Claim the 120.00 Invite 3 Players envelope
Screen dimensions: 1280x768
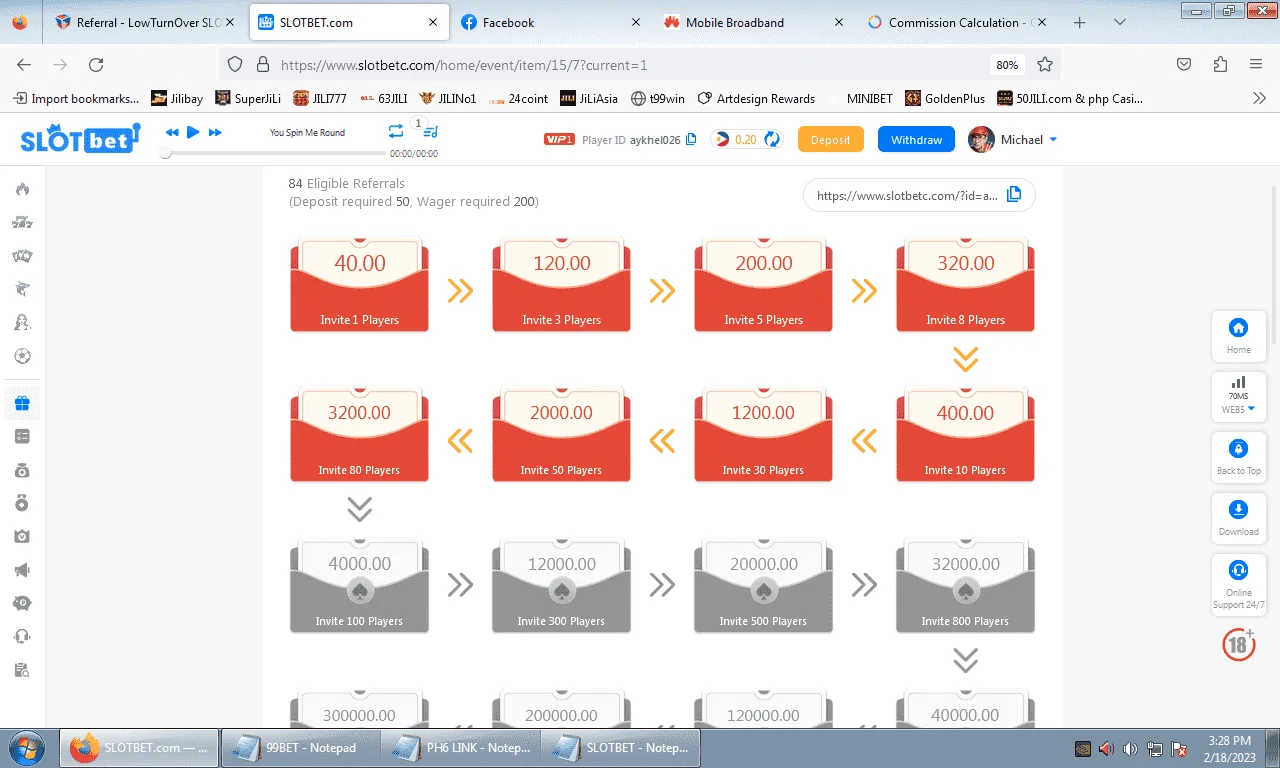[562, 285]
